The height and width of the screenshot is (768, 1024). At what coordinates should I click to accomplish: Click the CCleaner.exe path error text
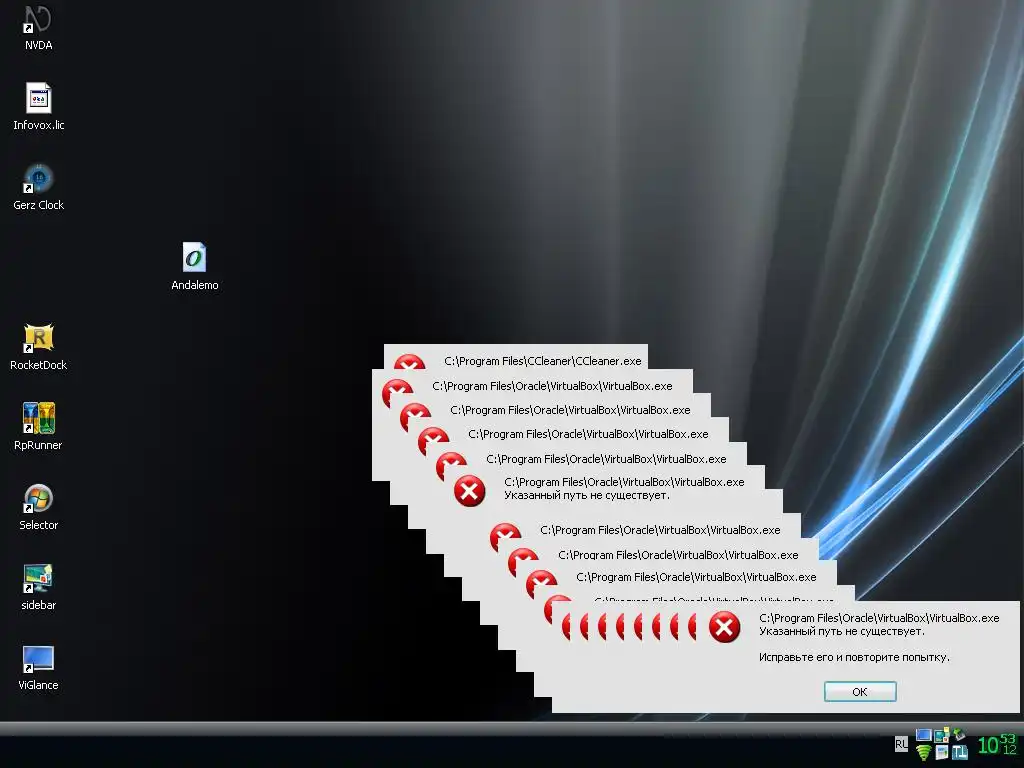(x=543, y=361)
